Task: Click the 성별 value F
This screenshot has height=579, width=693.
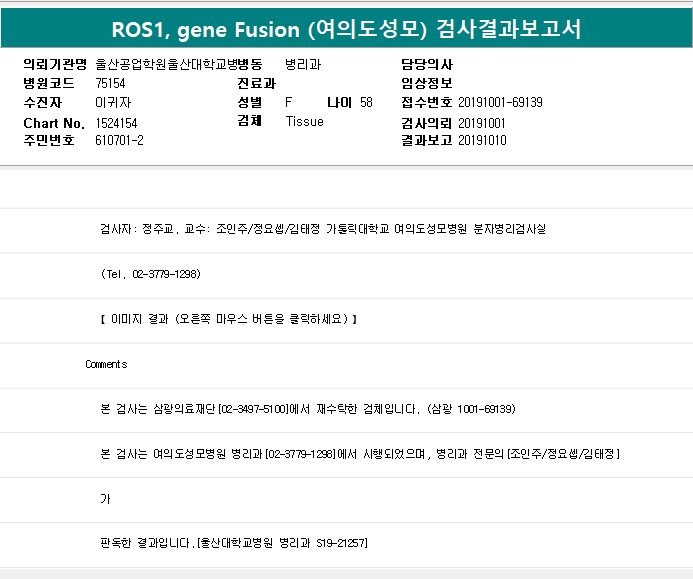Action: [x=289, y=102]
